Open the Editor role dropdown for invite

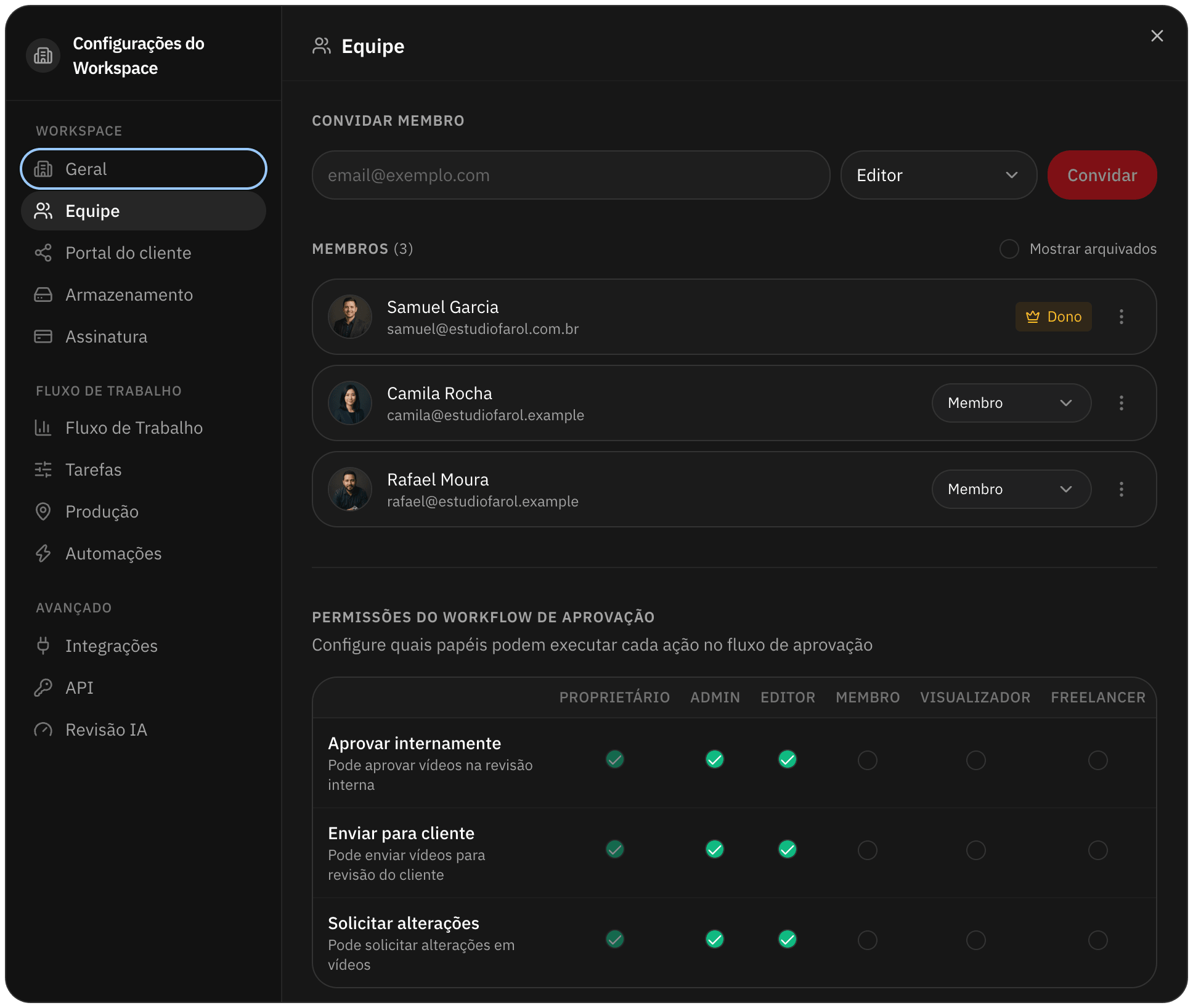coord(939,175)
